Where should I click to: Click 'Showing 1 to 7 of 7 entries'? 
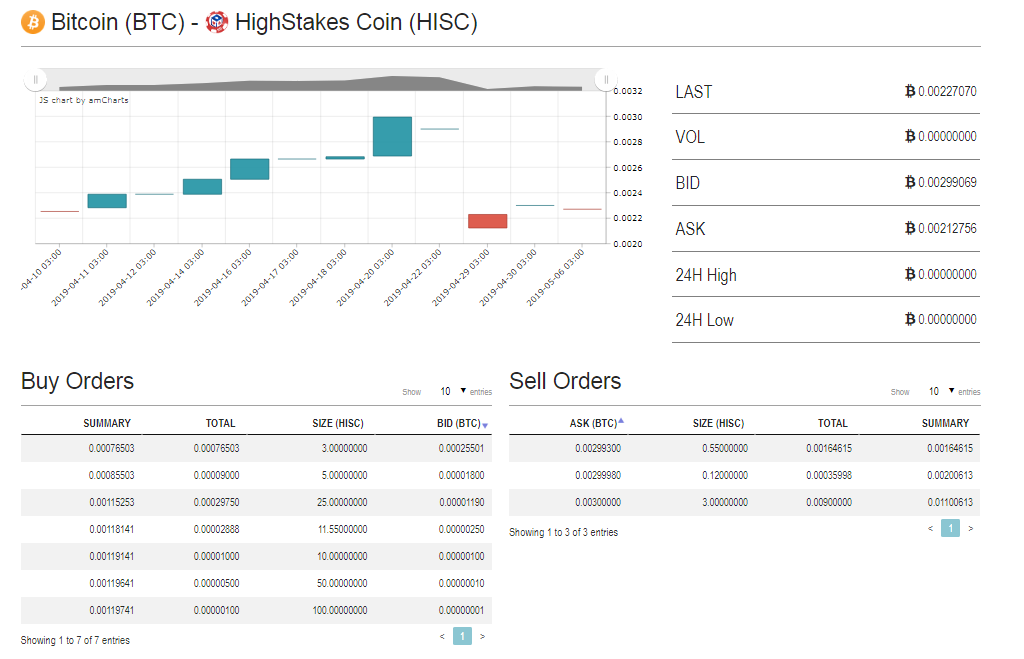pos(75,641)
